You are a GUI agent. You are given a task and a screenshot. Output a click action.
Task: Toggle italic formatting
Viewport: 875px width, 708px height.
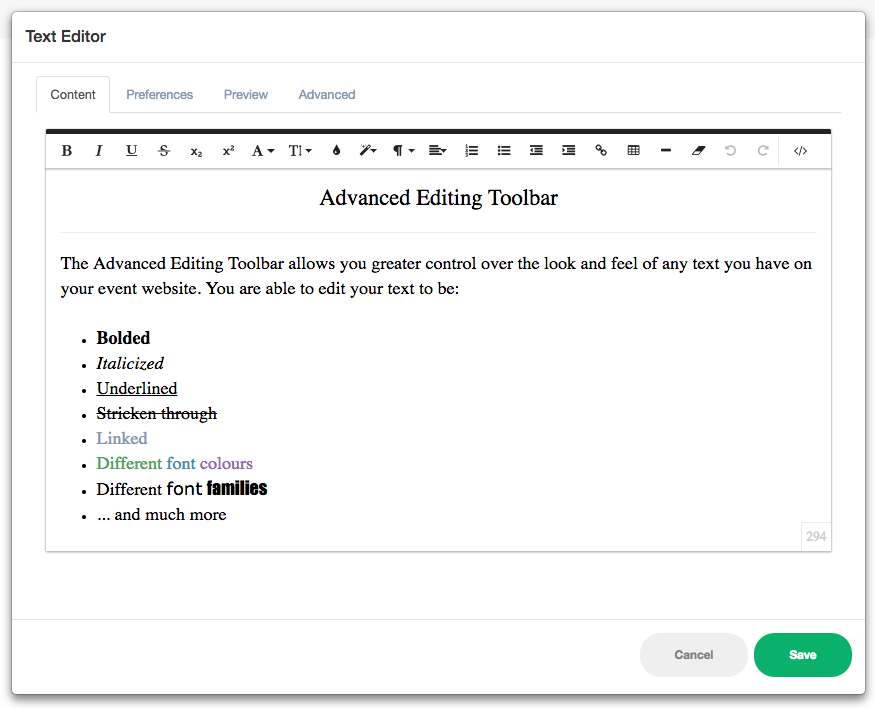[99, 150]
